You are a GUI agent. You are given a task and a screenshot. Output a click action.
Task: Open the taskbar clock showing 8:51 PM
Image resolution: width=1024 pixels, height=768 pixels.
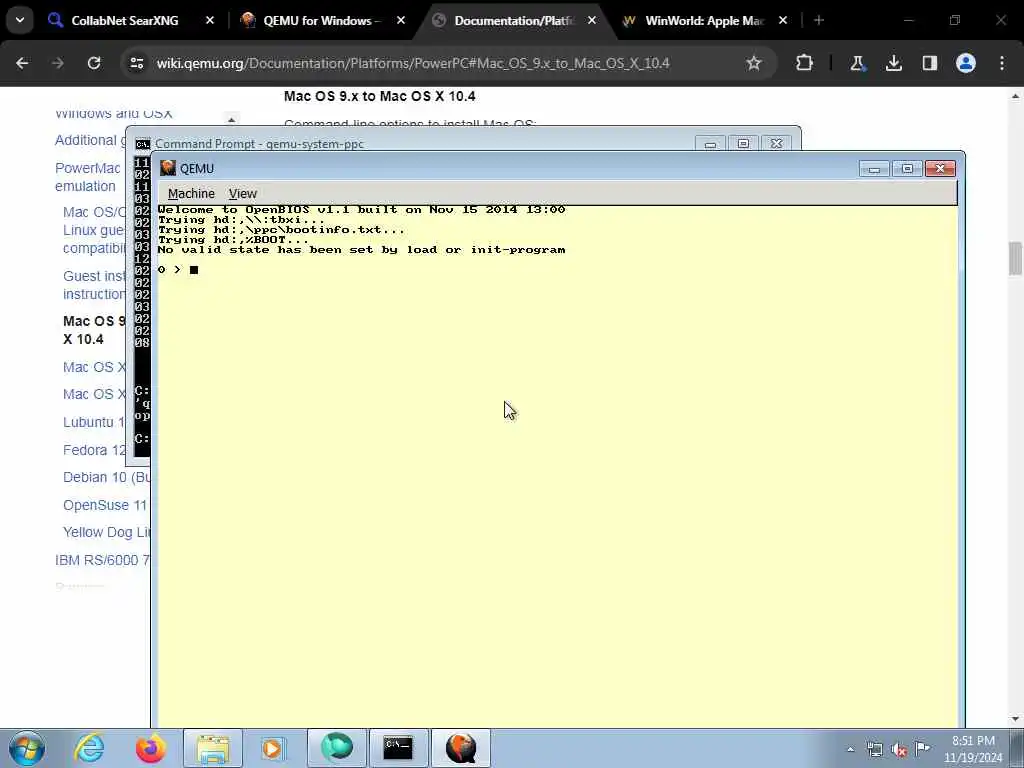coord(973,749)
